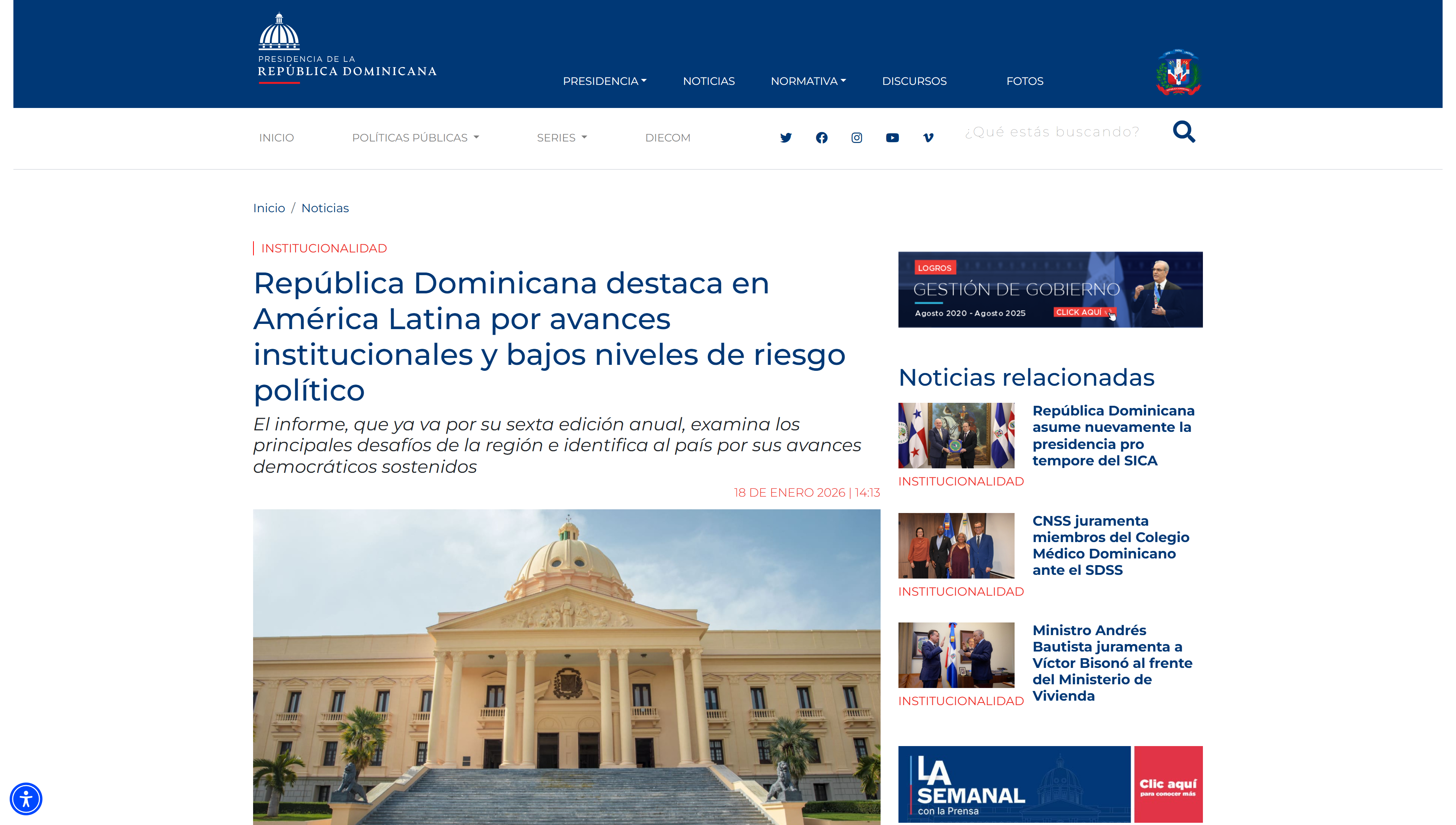1456x825 pixels.
Task: Go to the DISCURSOS menu item
Action: (914, 81)
